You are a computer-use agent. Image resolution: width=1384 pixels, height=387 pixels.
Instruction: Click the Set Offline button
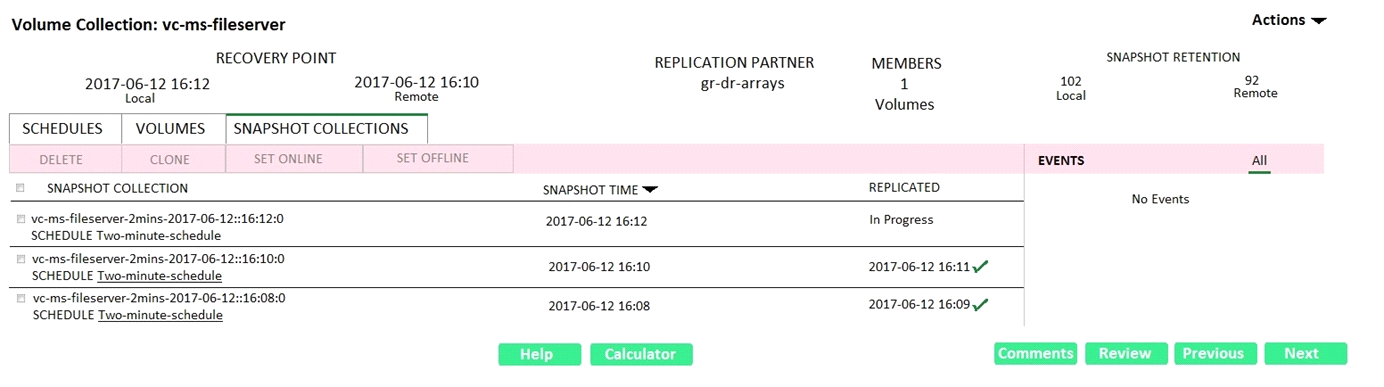coord(433,158)
